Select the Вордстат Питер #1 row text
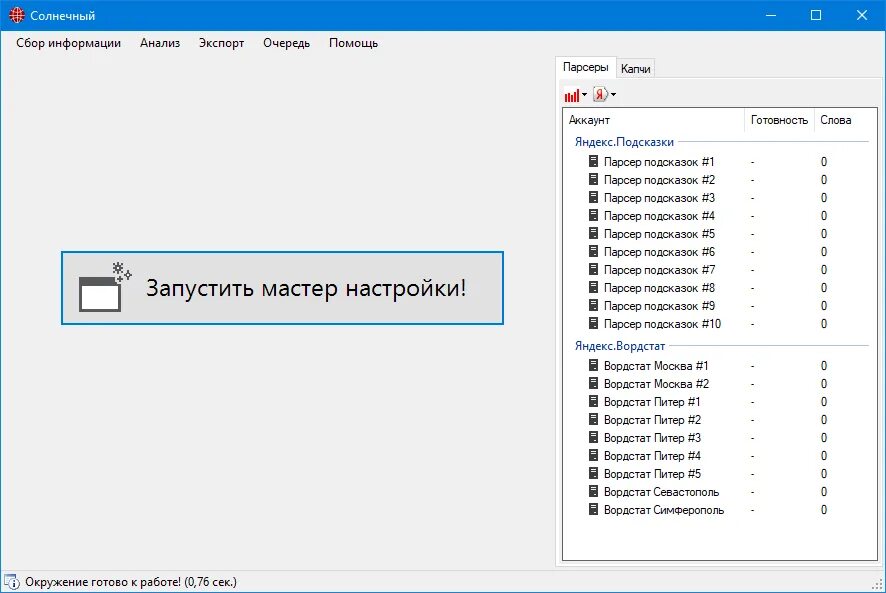 [652, 402]
